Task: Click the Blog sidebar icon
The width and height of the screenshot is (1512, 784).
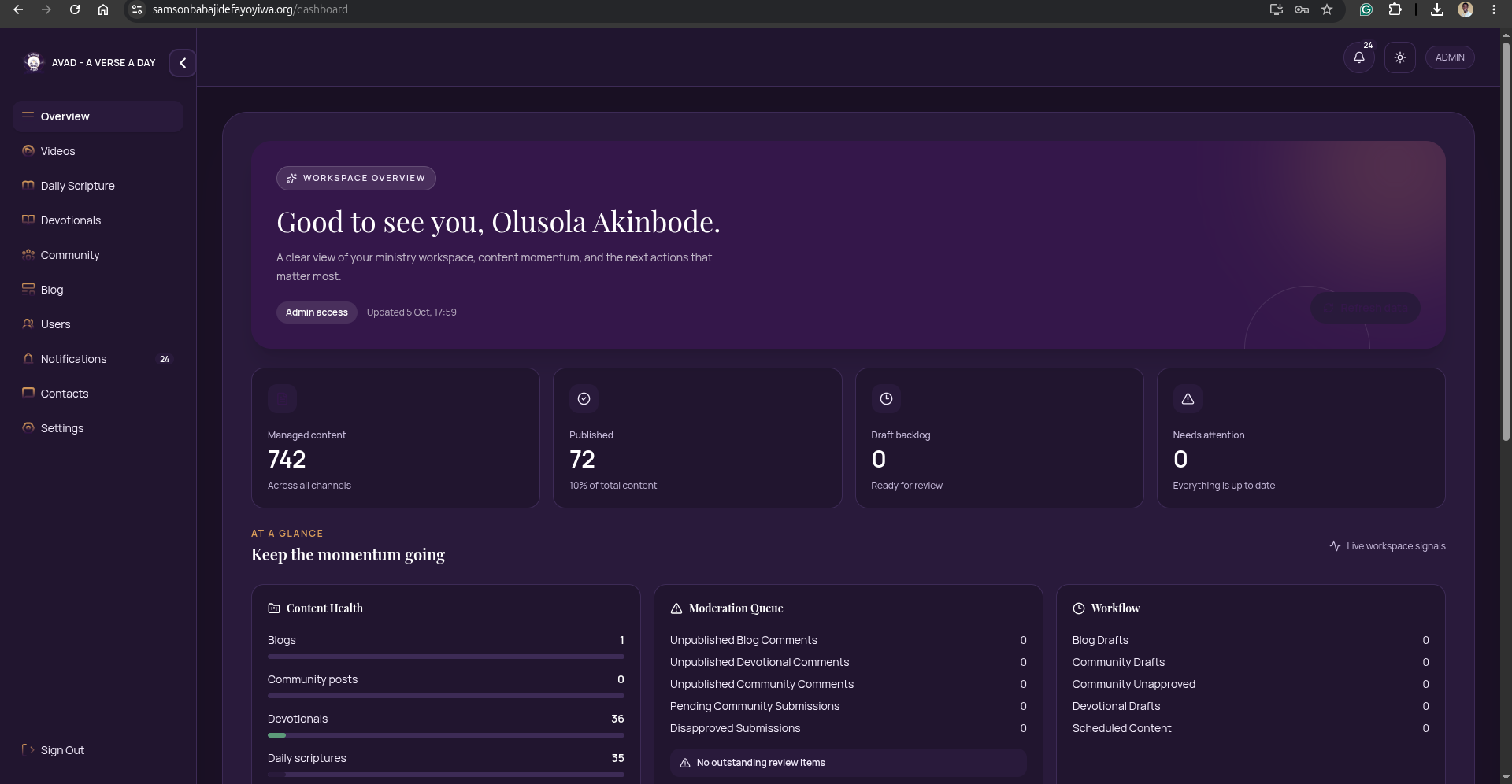Action: tap(28, 289)
